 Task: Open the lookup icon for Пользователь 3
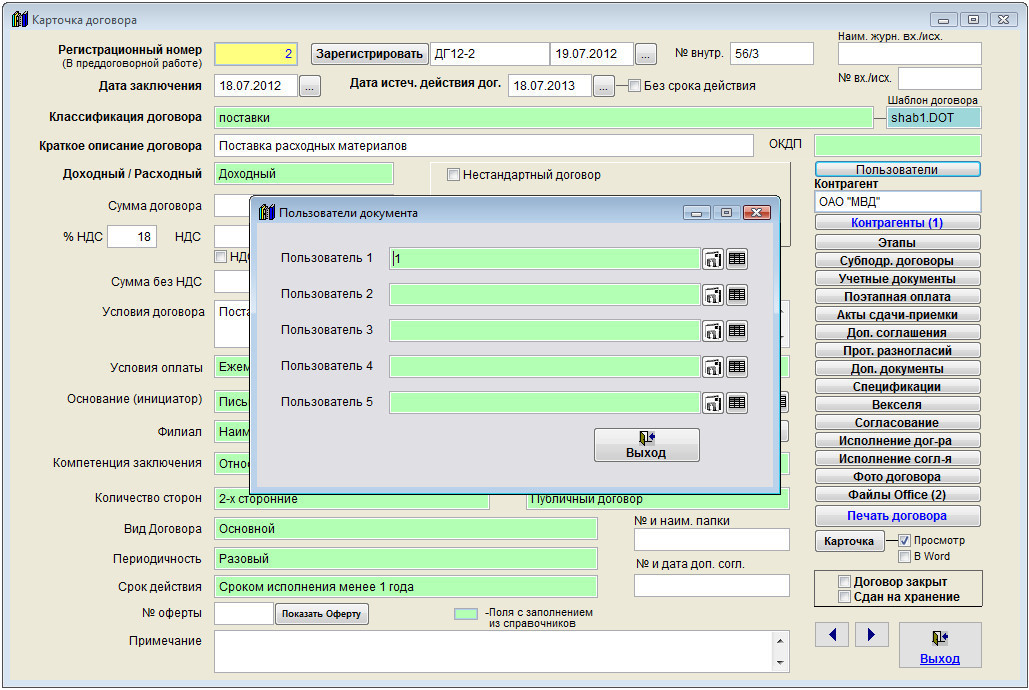click(713, 331)
